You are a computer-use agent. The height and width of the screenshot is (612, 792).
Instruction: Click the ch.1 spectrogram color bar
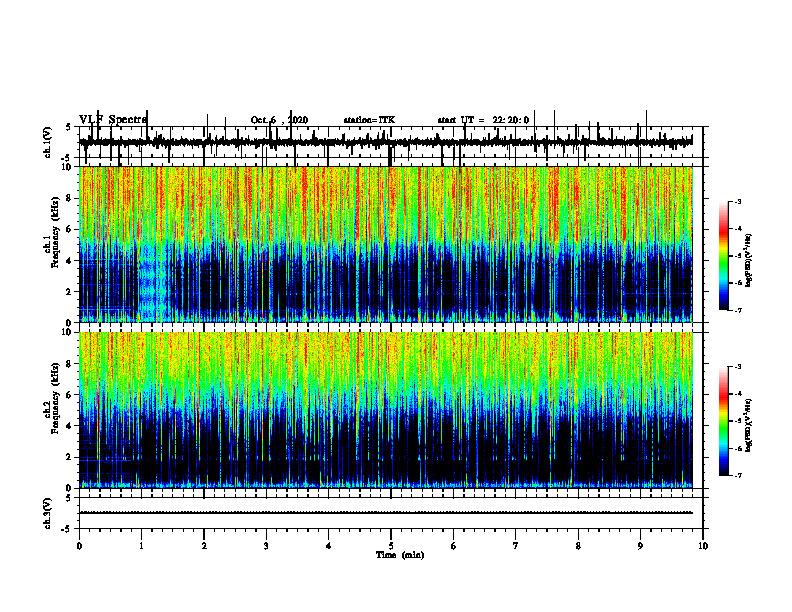723,256
